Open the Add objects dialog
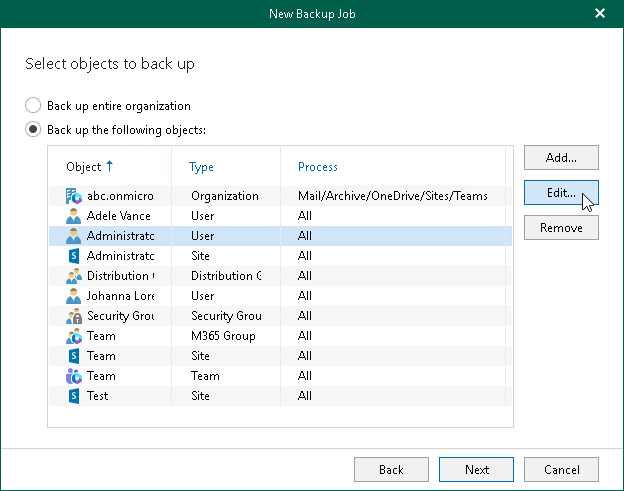 (560, 158)
